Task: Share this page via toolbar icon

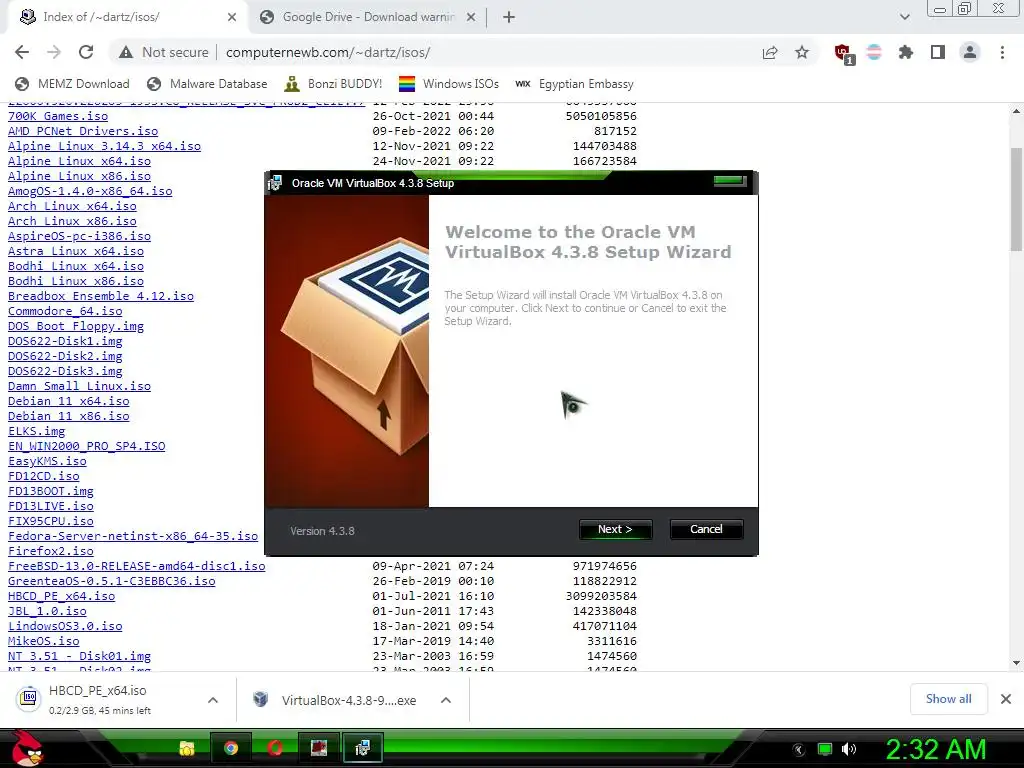Action: tap(770, 52)
